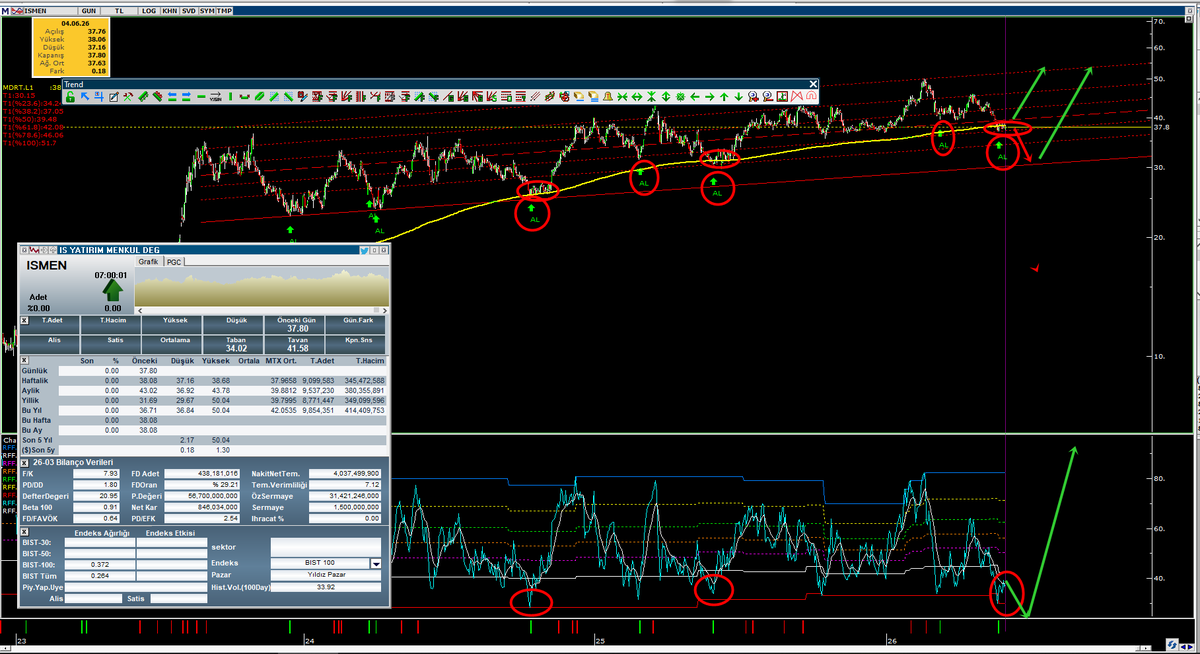Click the Ortalama button
The width and height of the screenshot is (1200, 654).
pos(171,344)
